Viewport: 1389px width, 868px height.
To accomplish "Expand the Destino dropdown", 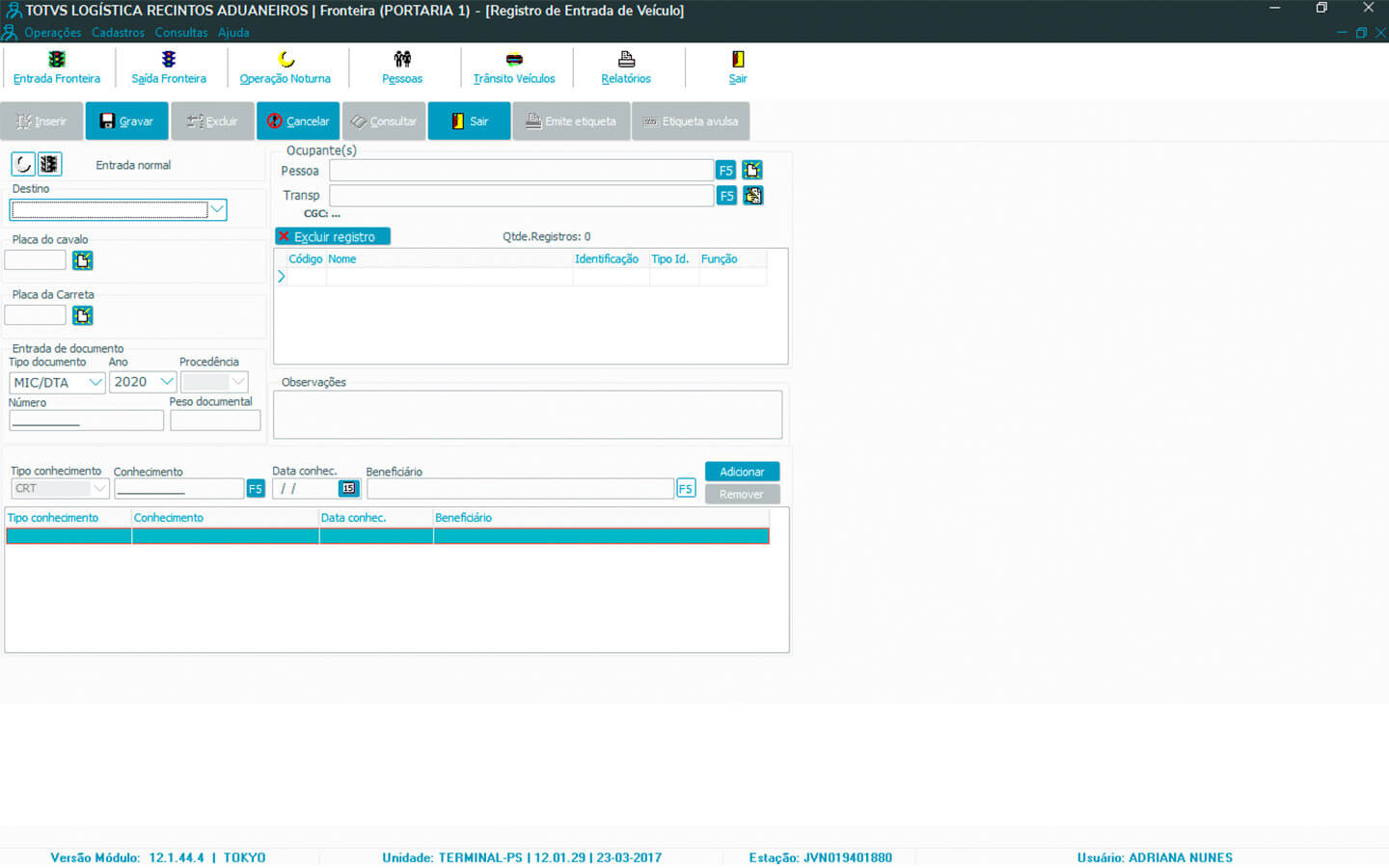I will click(217, 209).
